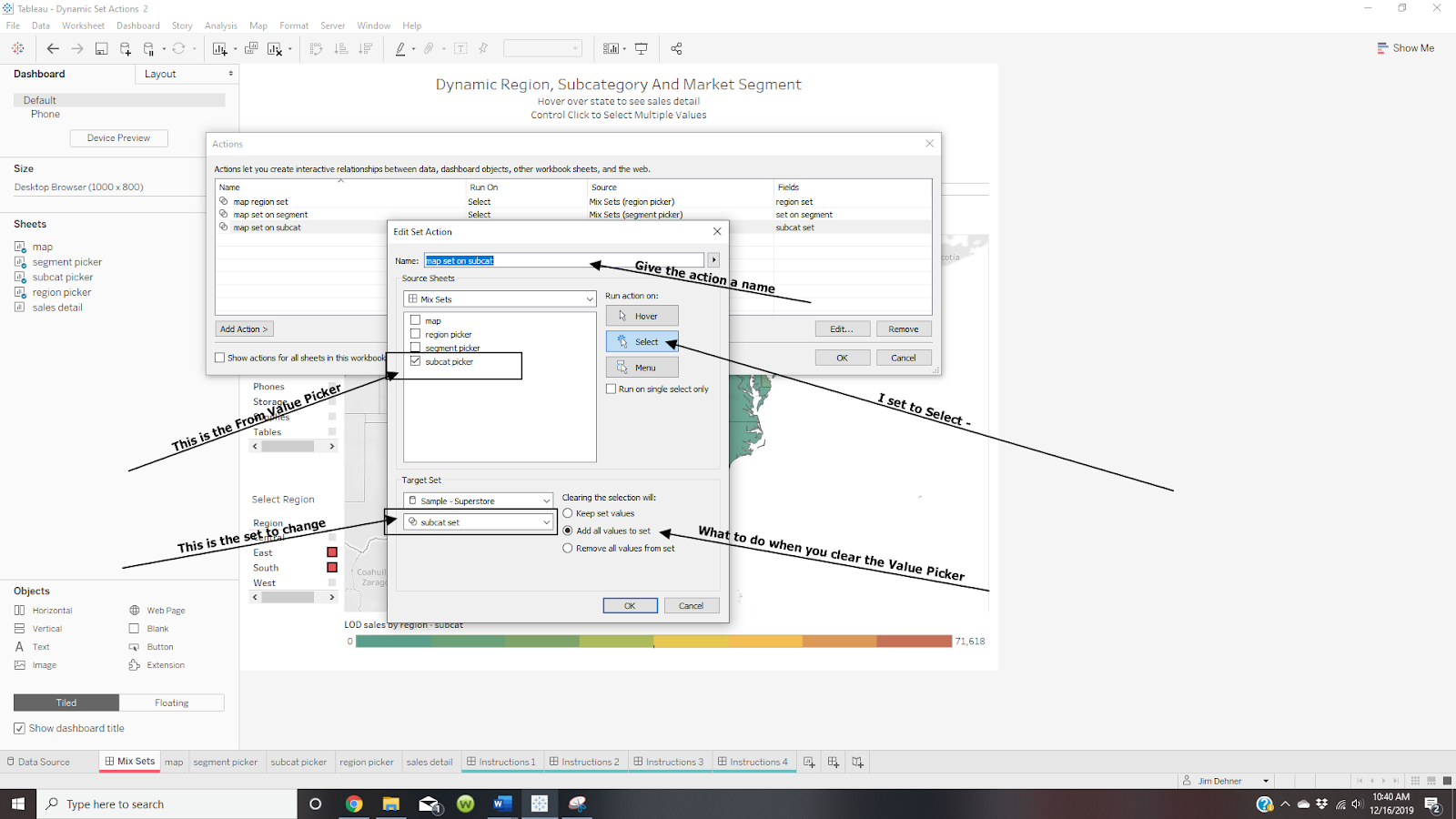Switch to the Instructions 2 tab
Image resolution: width=1456 pixels, height=819 pixels.
pos(583,763)
